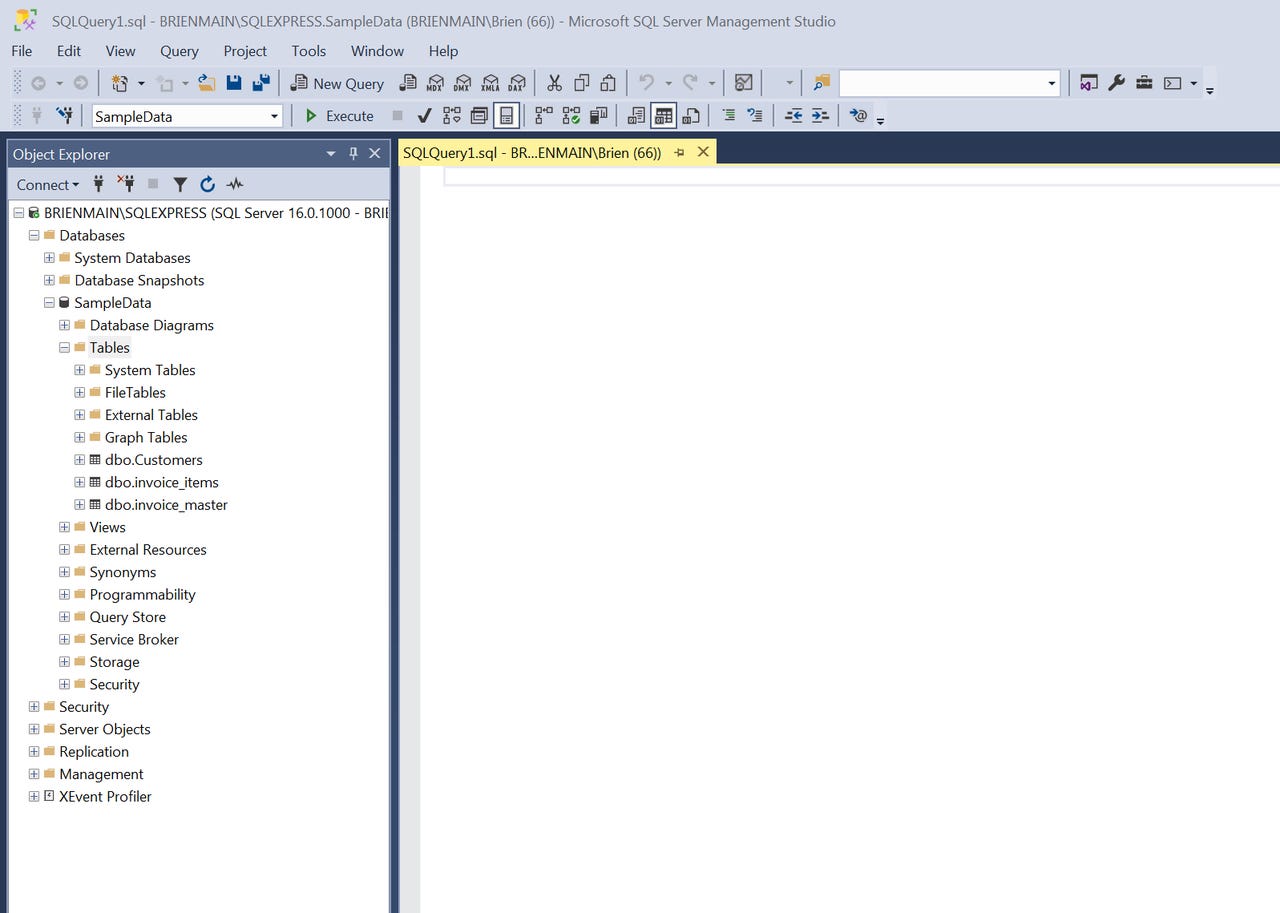Click the Execute button
The width and height of the screenshot is (1280, 913).
click(338, 115)
